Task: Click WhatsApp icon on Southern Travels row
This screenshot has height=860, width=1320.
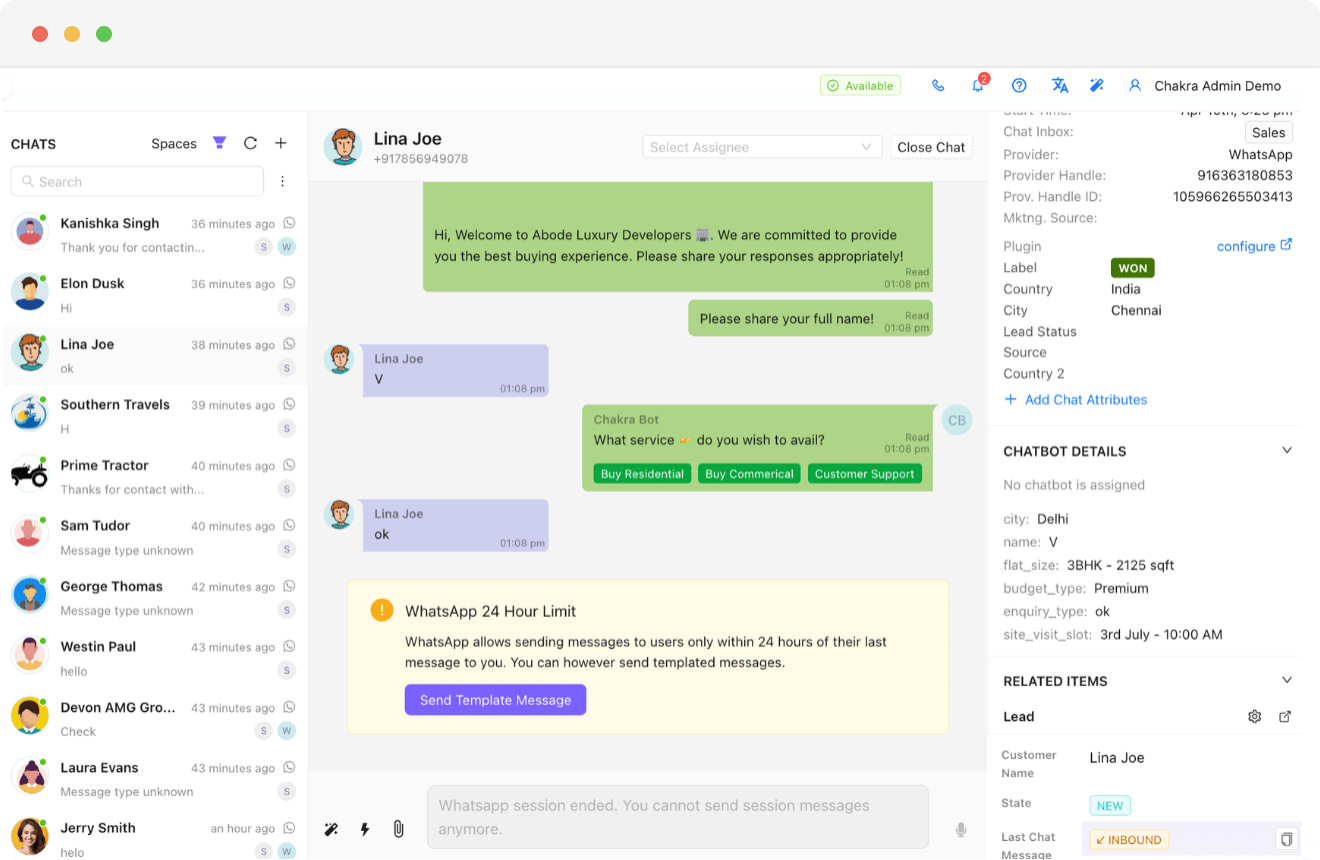Action: 289,404
